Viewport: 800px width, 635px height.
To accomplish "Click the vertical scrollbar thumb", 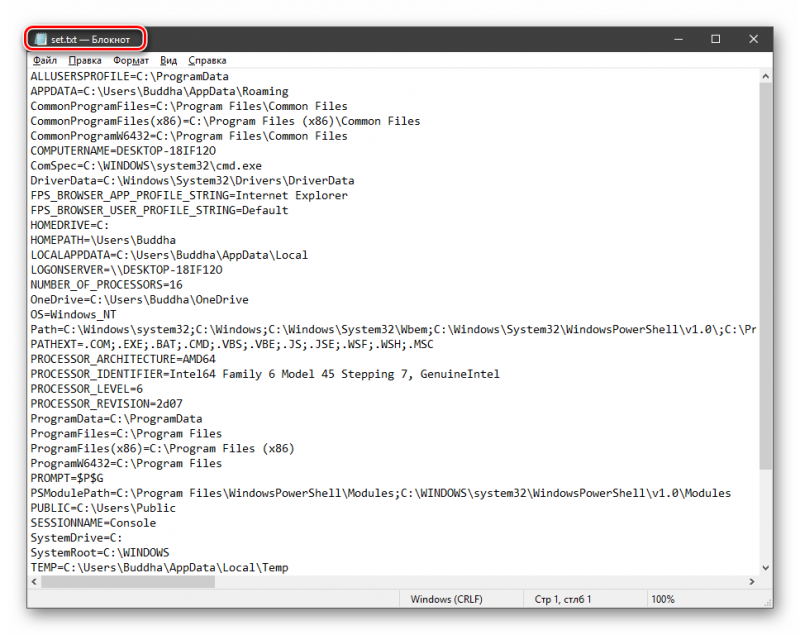I will click(x=765, y=276).
